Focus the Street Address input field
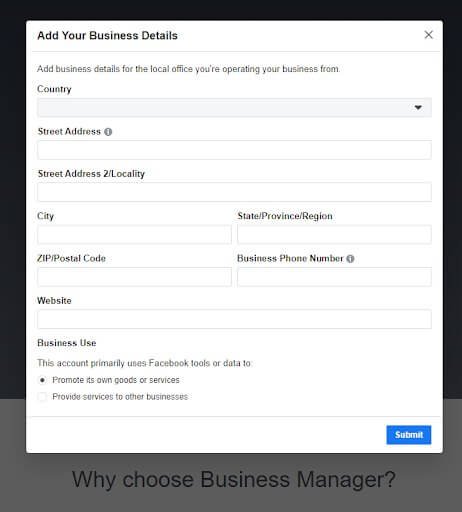The height and width of the screenshot is (512, 462). pos(234,150)
